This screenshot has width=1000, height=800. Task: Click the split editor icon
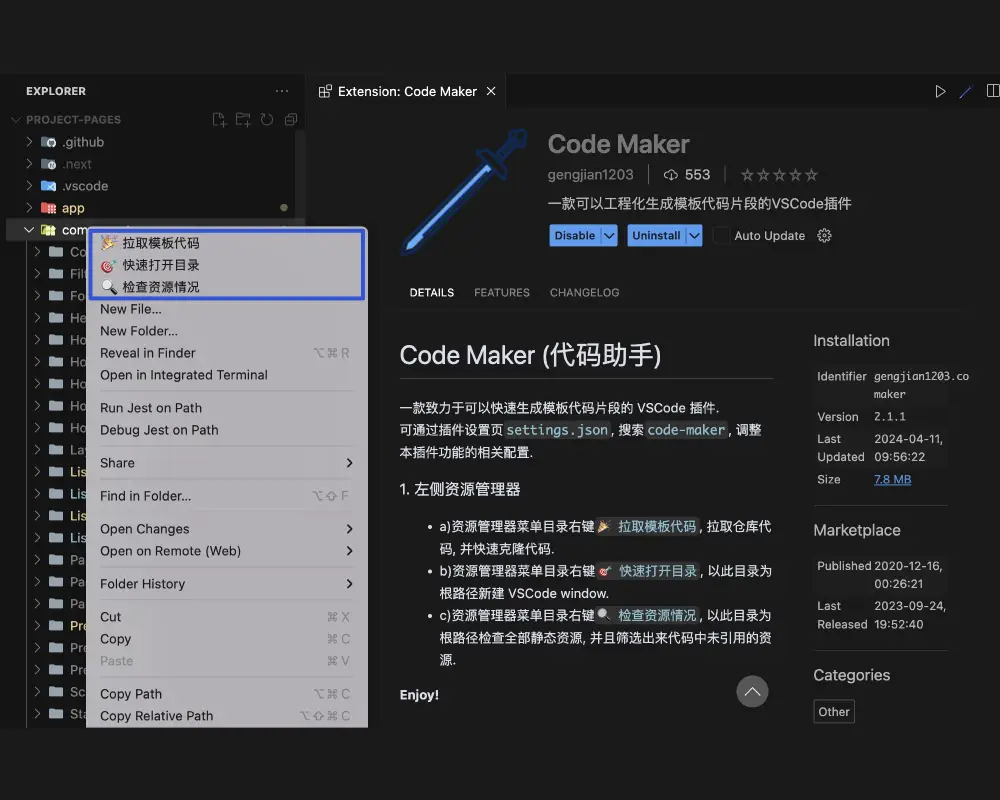[x=992, y=91]
